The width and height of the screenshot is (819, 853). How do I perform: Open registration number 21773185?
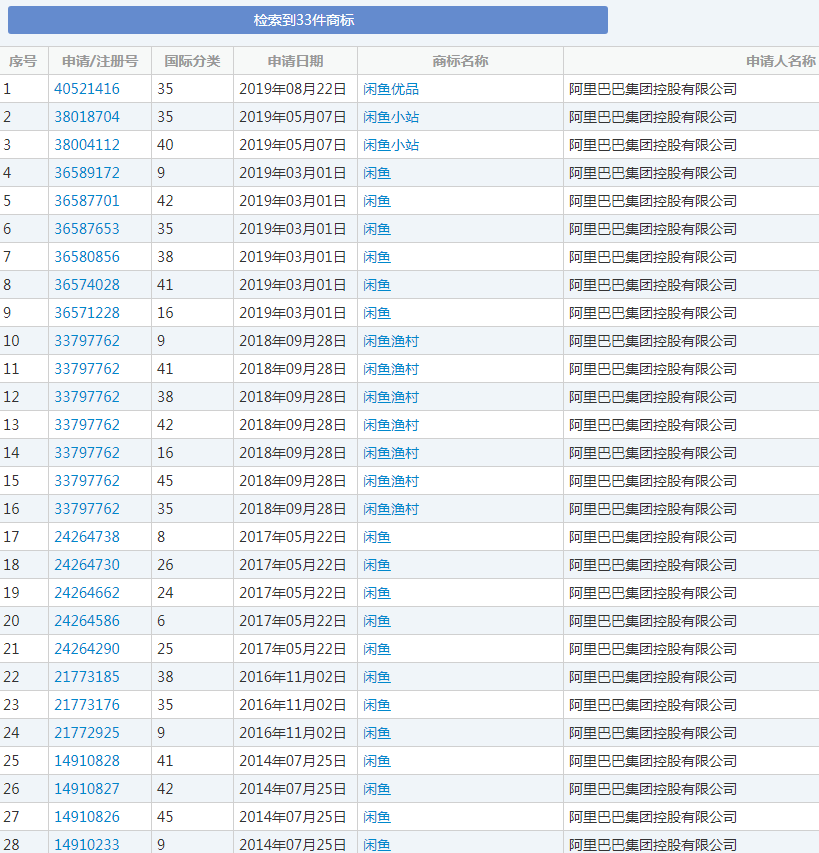click(x=87, y=677)
